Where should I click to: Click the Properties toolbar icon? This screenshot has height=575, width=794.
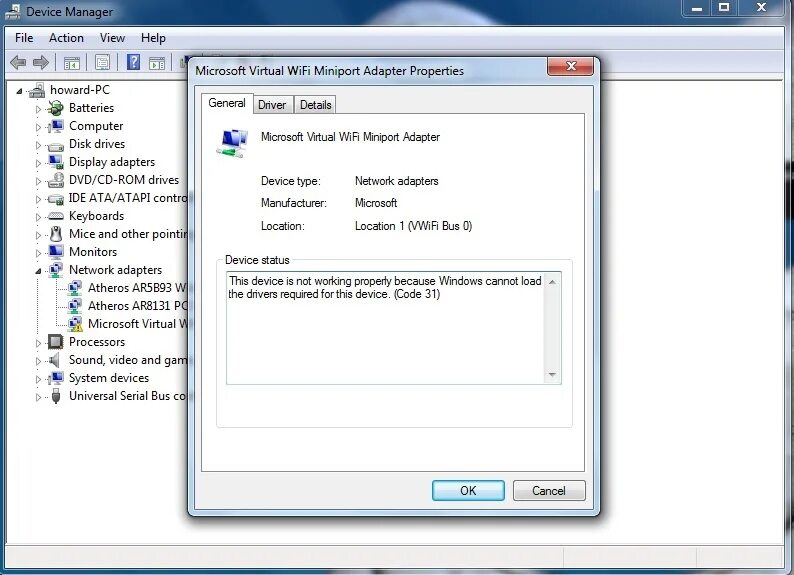click(x=102, y=63)
